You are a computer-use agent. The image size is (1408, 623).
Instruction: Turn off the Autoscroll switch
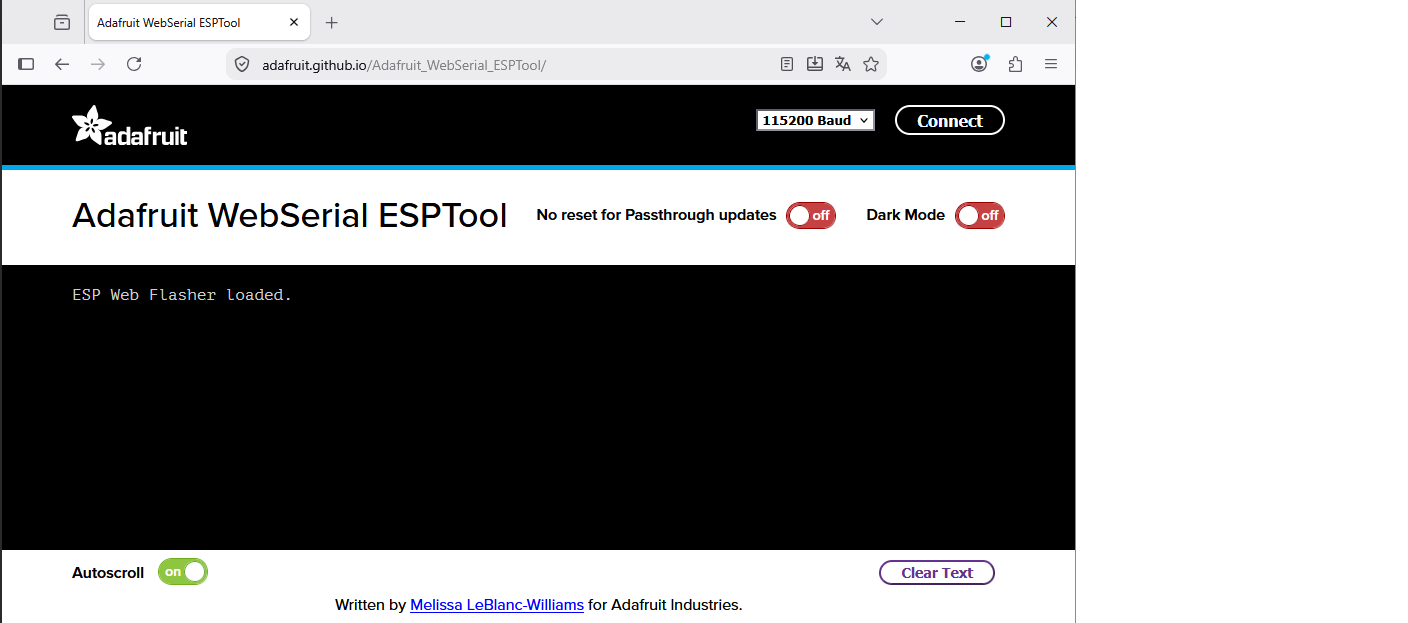tap(183, 572)
